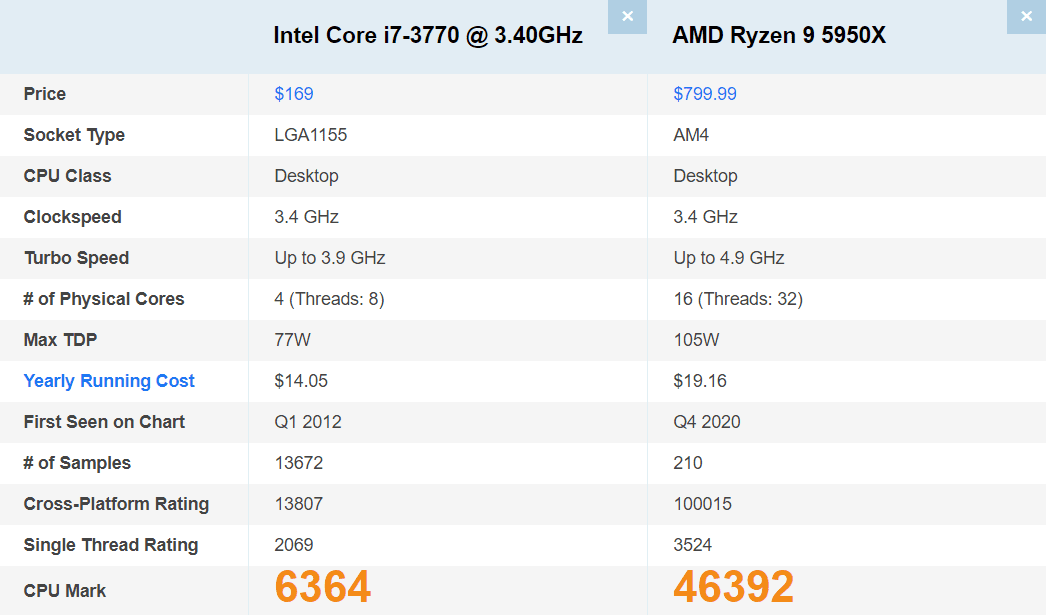
Task: Remove Intel Core i7-3770 column with X
Action: click(627, 17)
